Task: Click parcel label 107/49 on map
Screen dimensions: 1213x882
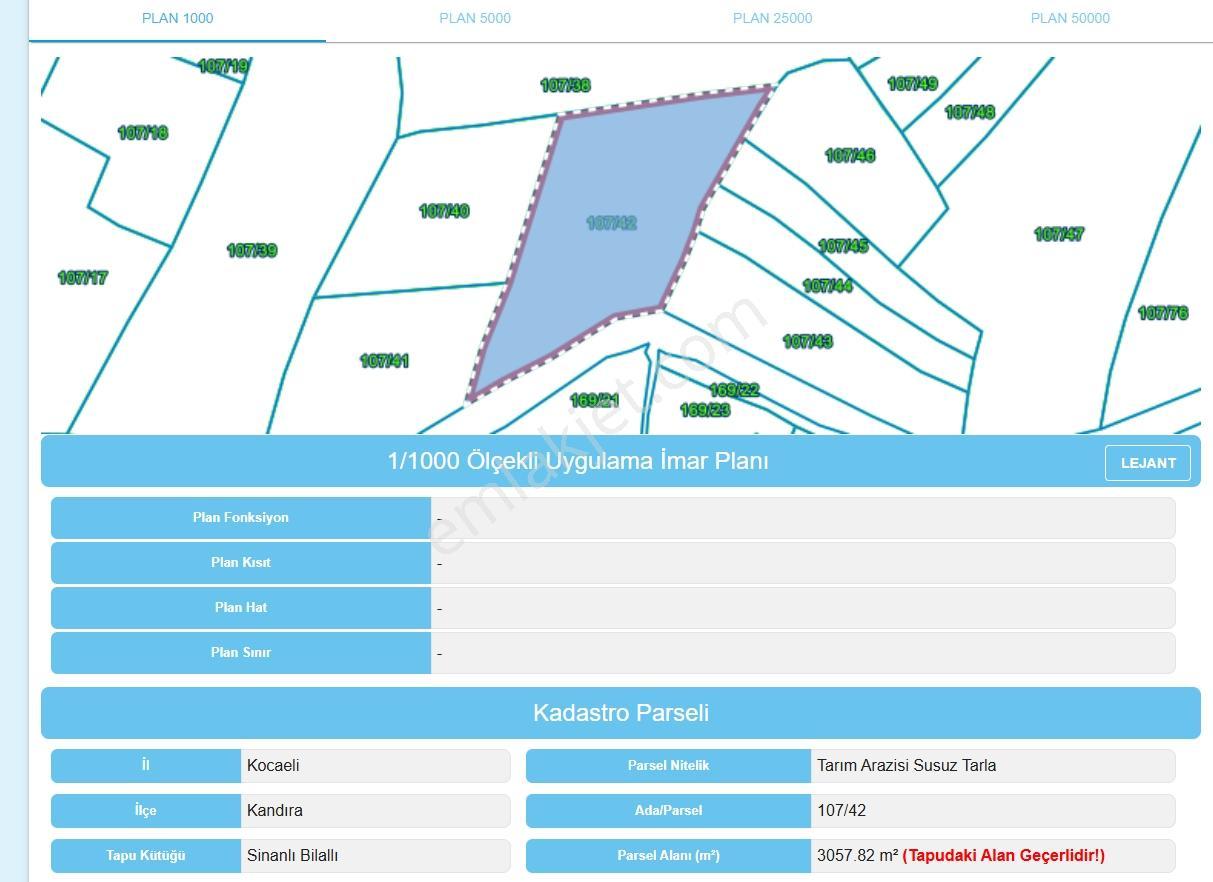Action: coord(913,84)
